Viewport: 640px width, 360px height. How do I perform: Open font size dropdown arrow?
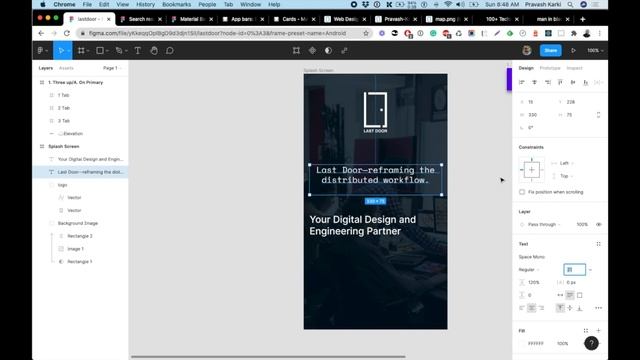tap(590, 270)
